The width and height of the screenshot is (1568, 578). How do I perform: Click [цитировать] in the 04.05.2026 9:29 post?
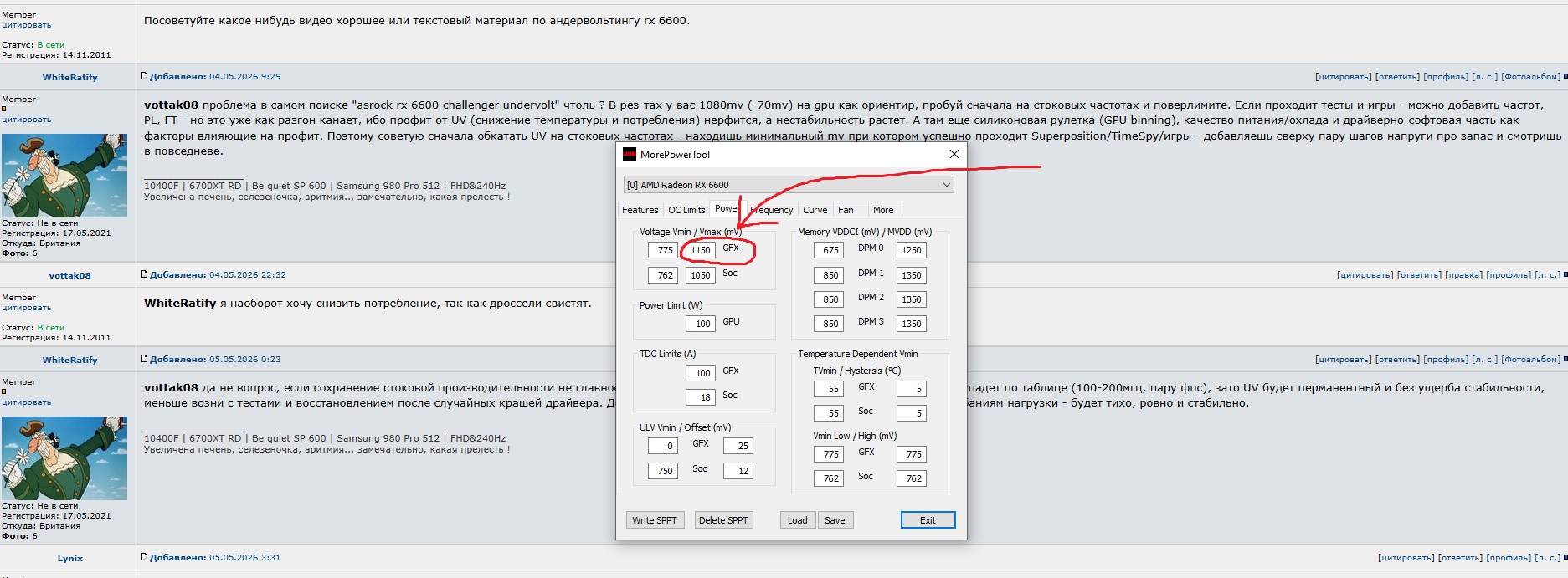[1343, 77]
